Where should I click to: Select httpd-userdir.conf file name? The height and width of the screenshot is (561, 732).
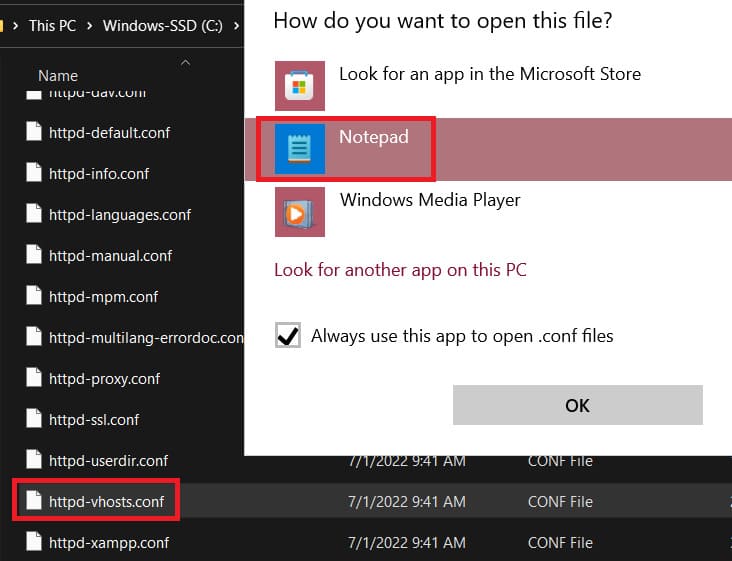pos(108,461)
